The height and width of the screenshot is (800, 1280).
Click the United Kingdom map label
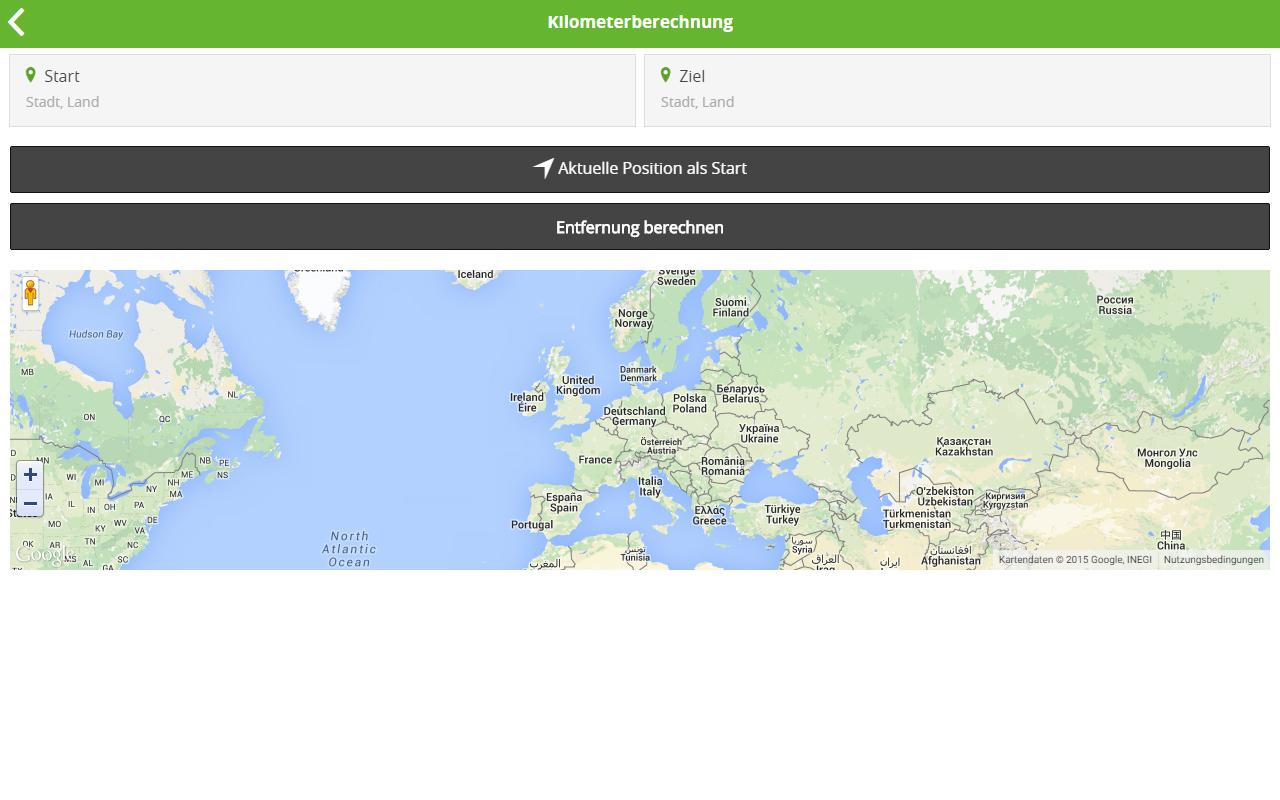578,385
